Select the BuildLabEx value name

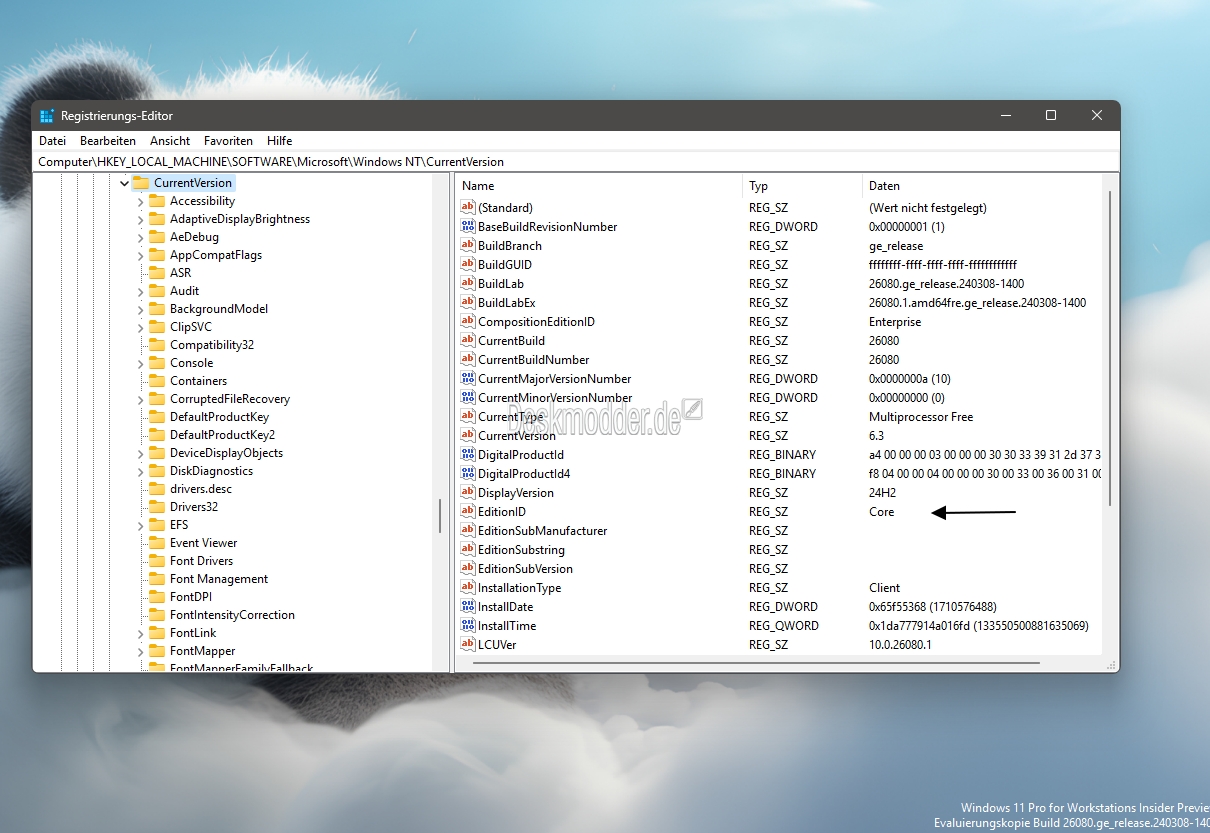507,302
